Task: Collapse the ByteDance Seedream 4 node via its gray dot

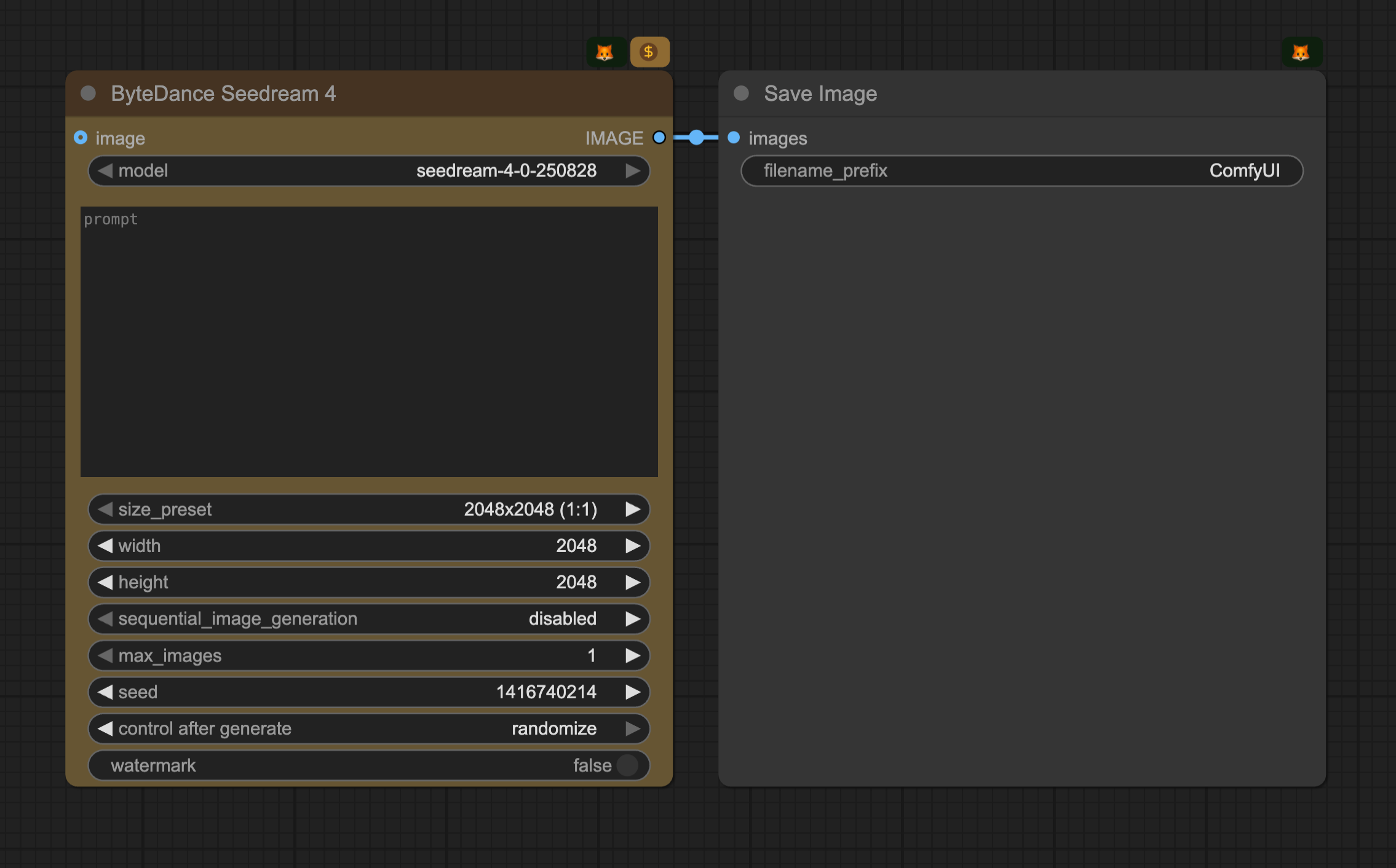Action: 89,93
